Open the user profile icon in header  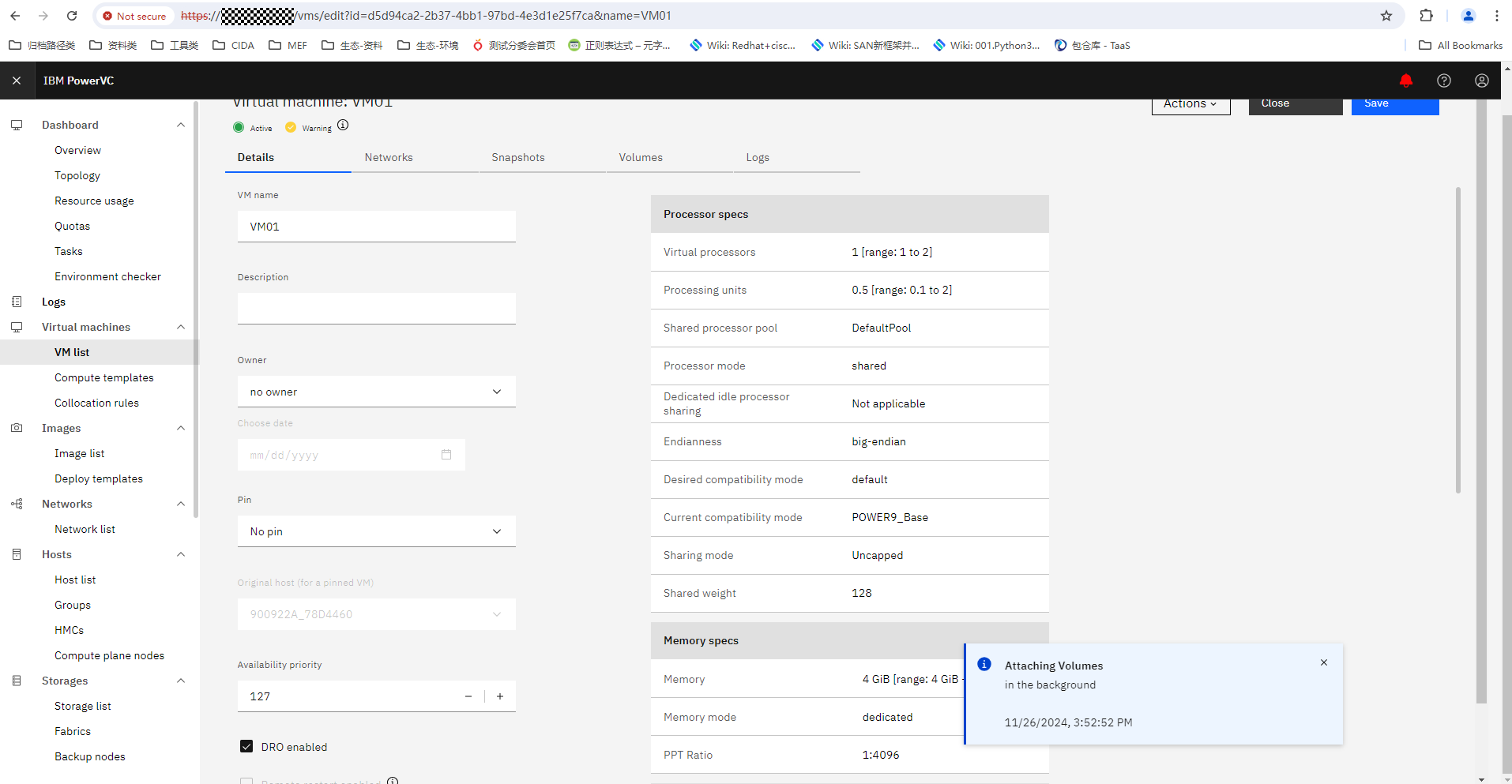pos(1482,81)
